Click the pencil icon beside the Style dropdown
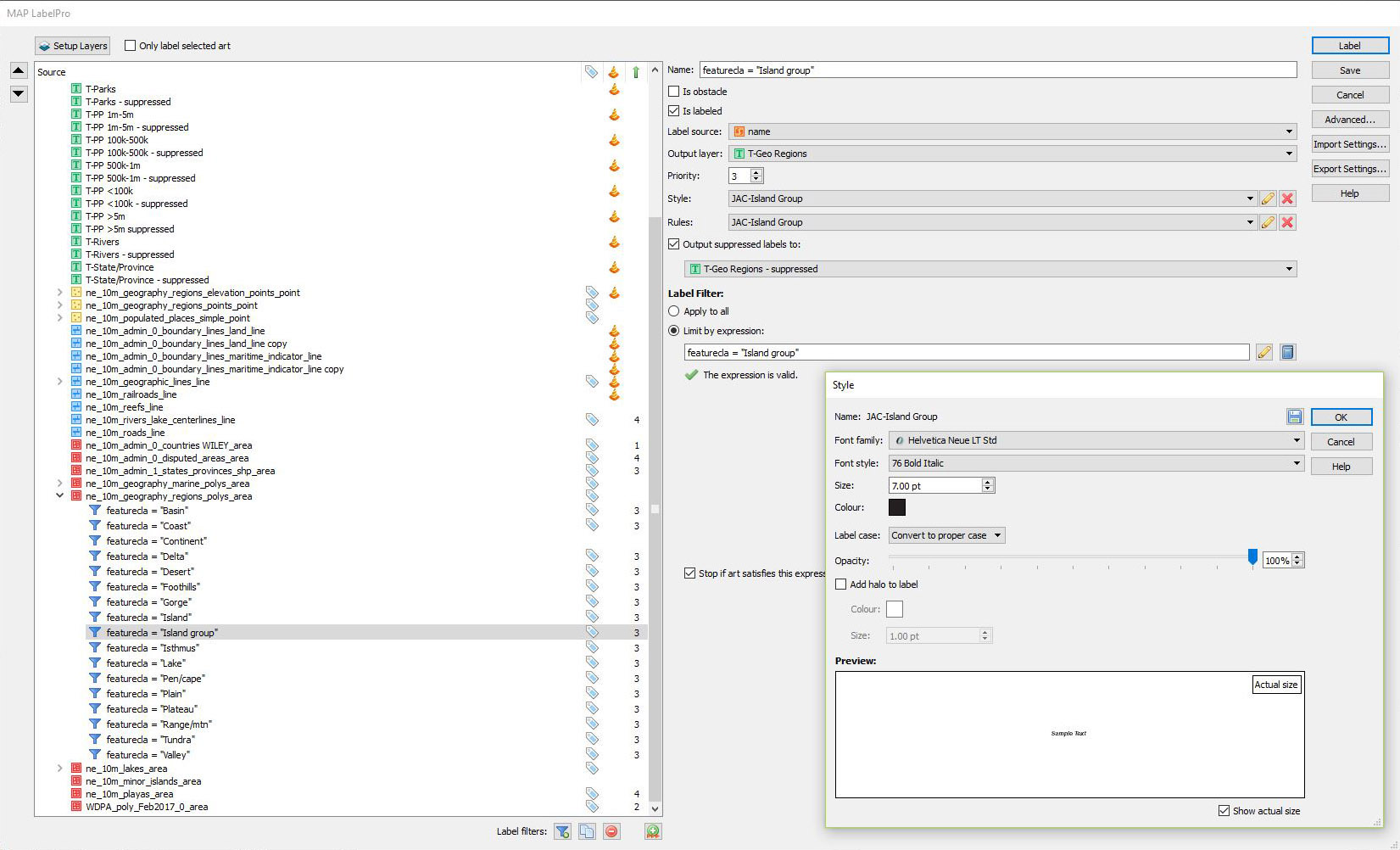Viewport: 1400px width, 850px height. point(1268,199)
